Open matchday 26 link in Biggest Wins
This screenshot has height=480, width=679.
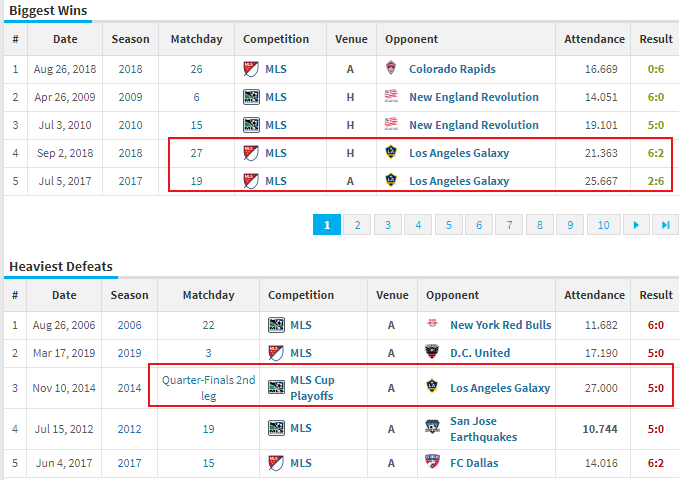[196, 69]
